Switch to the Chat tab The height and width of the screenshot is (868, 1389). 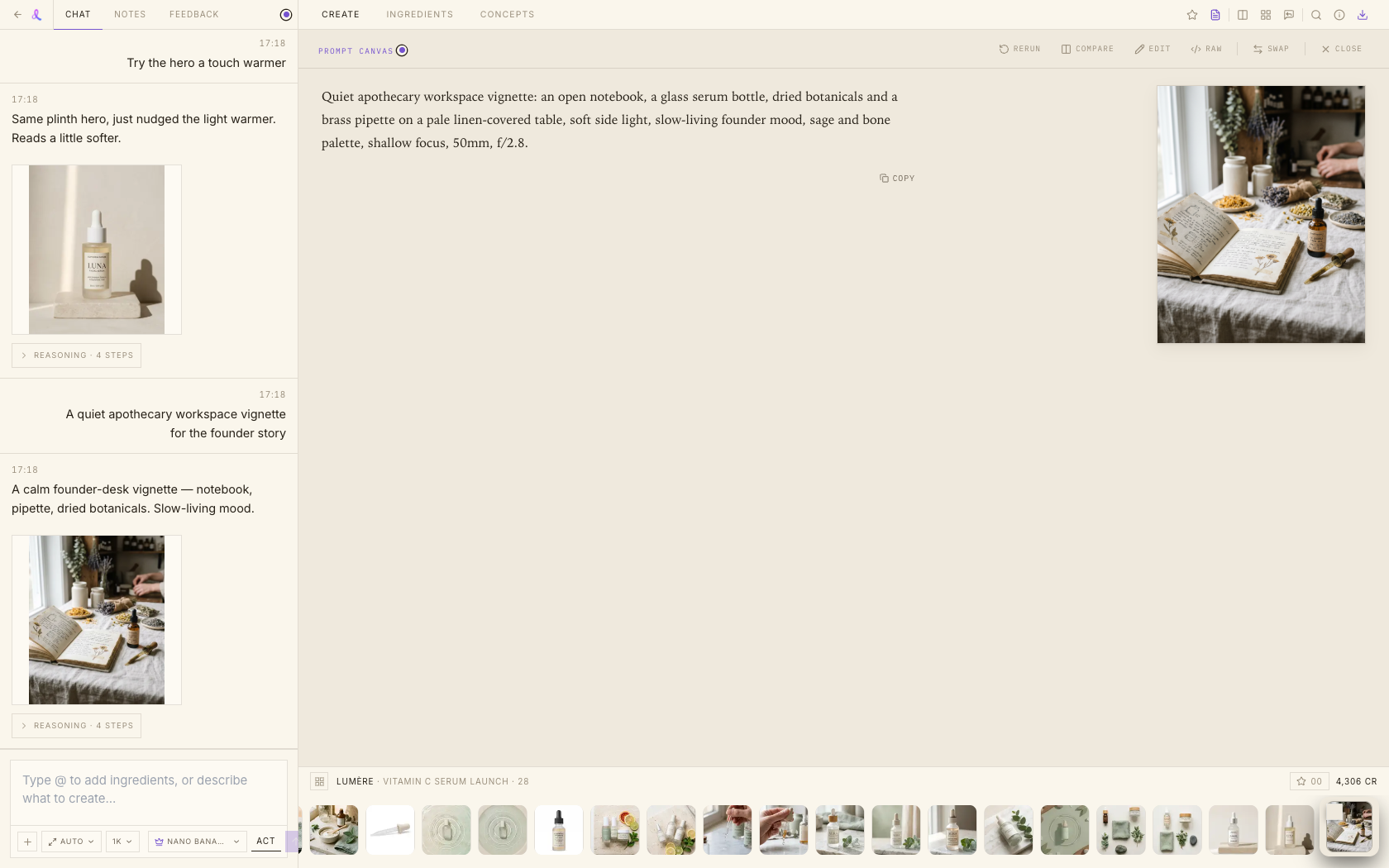(78, 15)
